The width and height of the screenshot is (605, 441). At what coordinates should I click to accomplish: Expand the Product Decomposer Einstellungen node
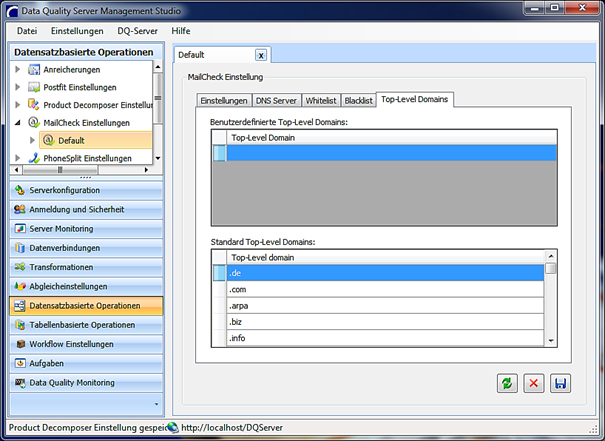[17, 105]
